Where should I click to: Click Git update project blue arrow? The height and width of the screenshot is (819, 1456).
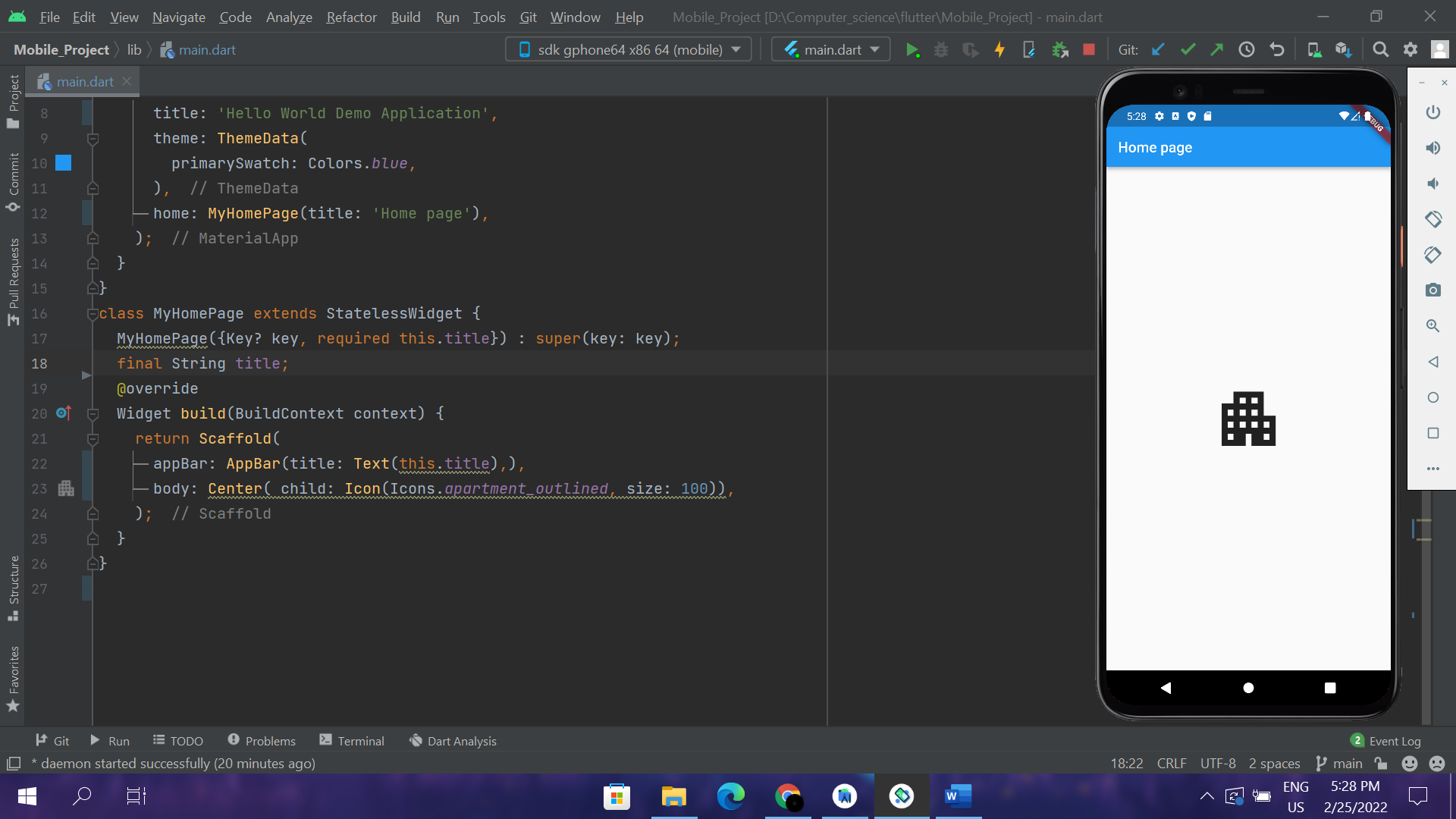[x=1158, y=50]
